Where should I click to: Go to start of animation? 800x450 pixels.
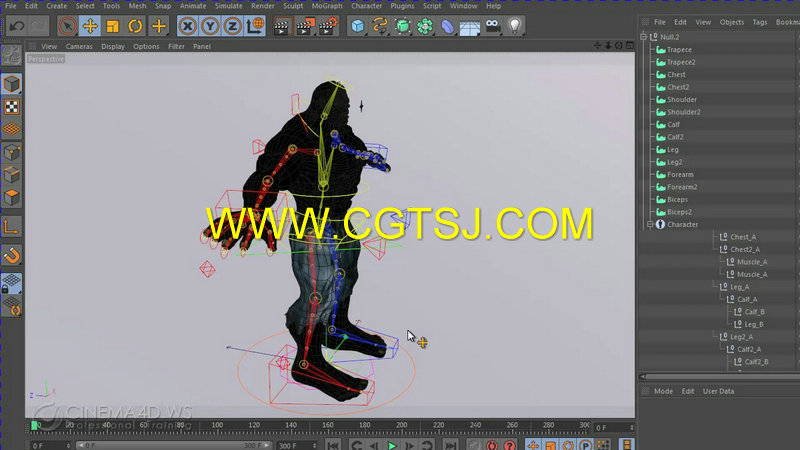pyautogui.click(x=333, y=445)
